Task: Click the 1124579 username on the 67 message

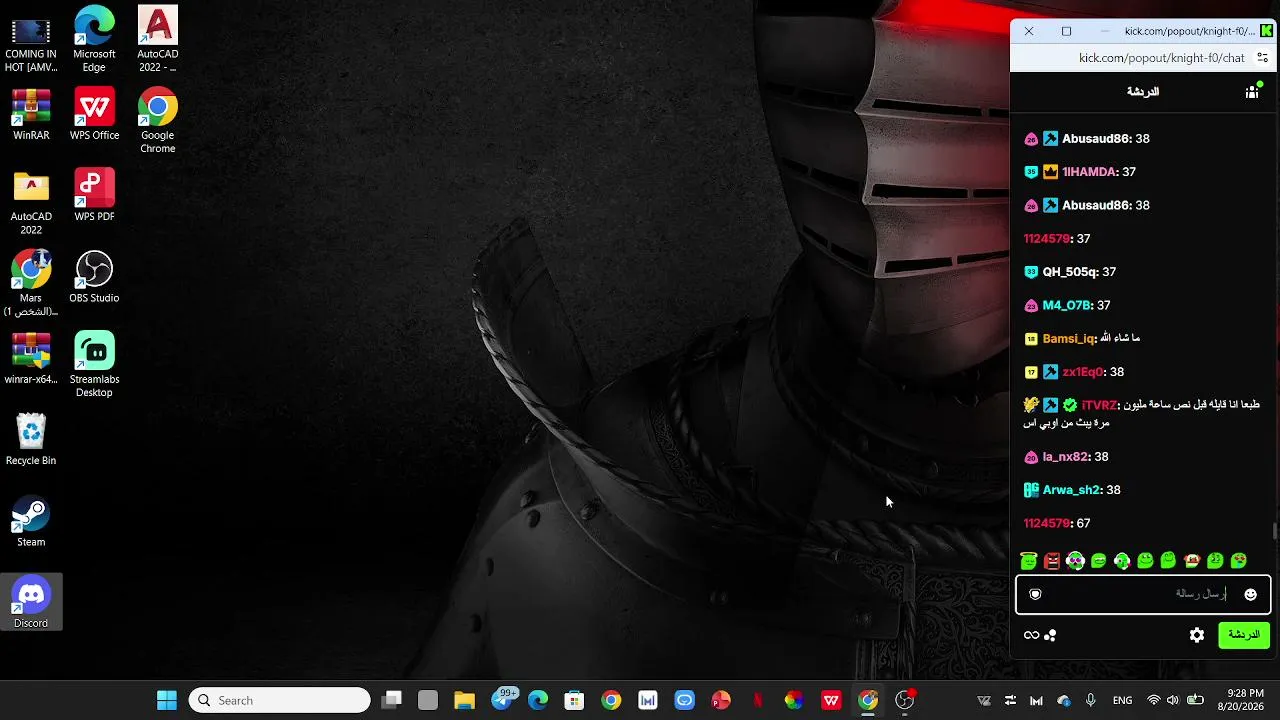Action: click(x=1046, y=523)
